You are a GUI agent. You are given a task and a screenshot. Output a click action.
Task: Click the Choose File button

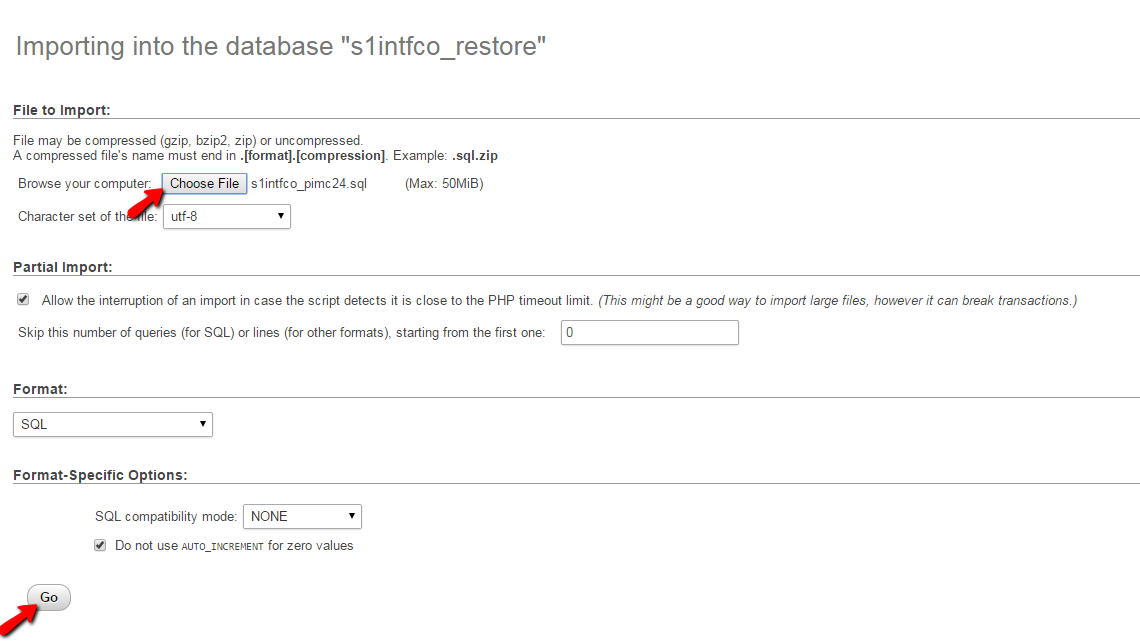[204, 183]
